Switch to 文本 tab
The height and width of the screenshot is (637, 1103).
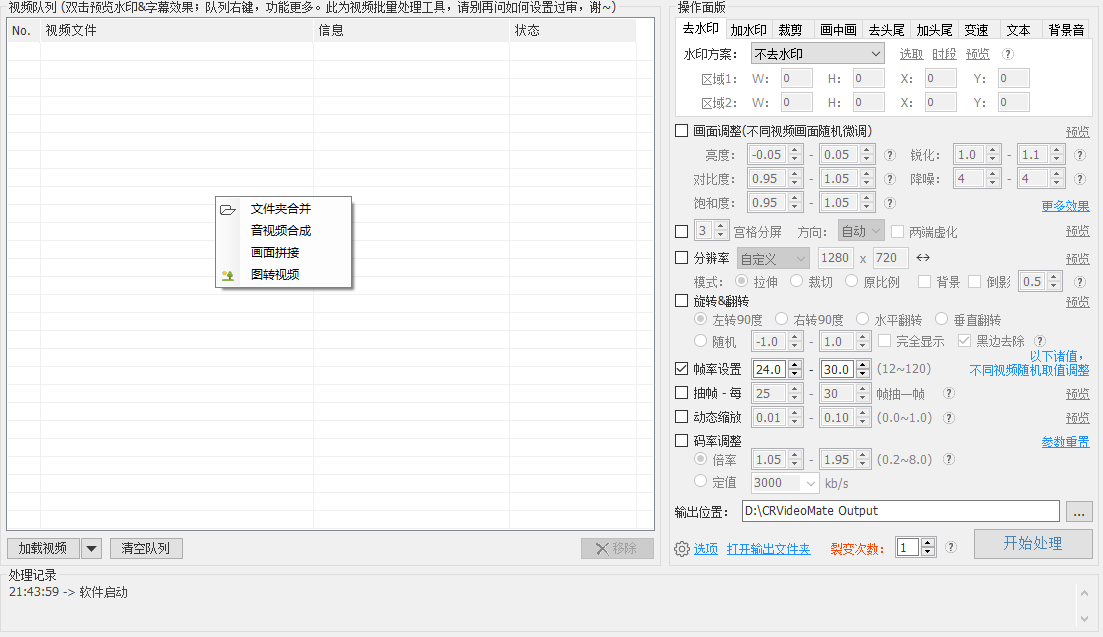[1018, 30]
